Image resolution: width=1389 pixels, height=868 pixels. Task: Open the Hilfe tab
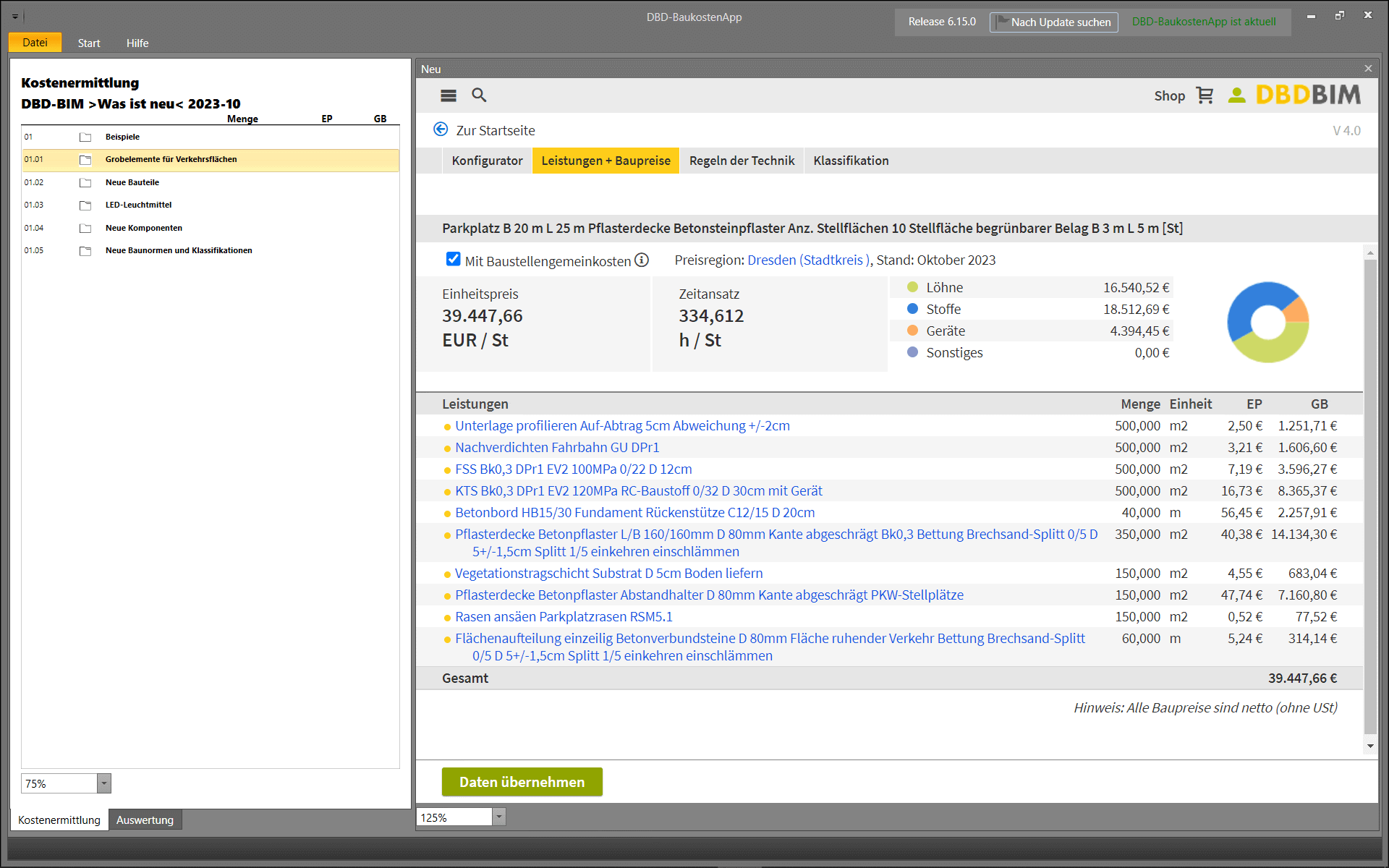tap(137, 43)
